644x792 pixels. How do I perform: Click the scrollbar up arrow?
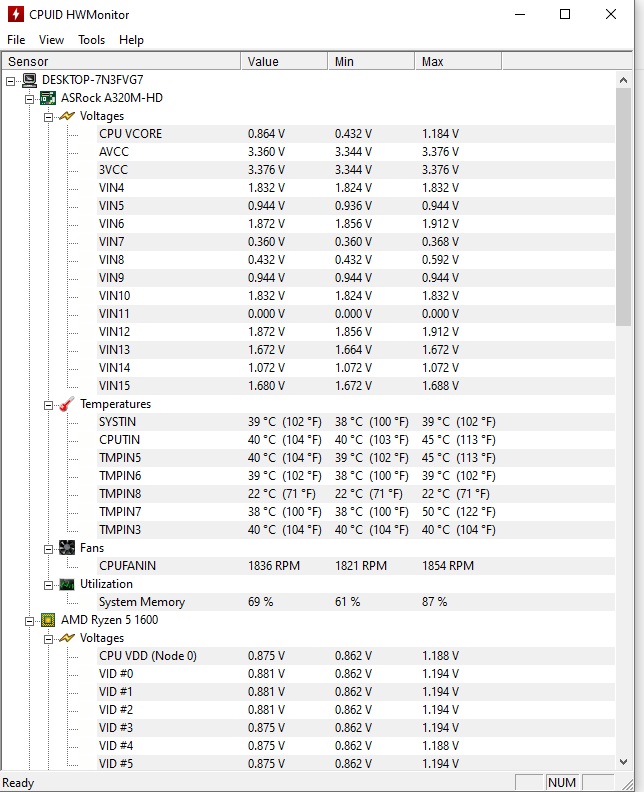[623, 80]
